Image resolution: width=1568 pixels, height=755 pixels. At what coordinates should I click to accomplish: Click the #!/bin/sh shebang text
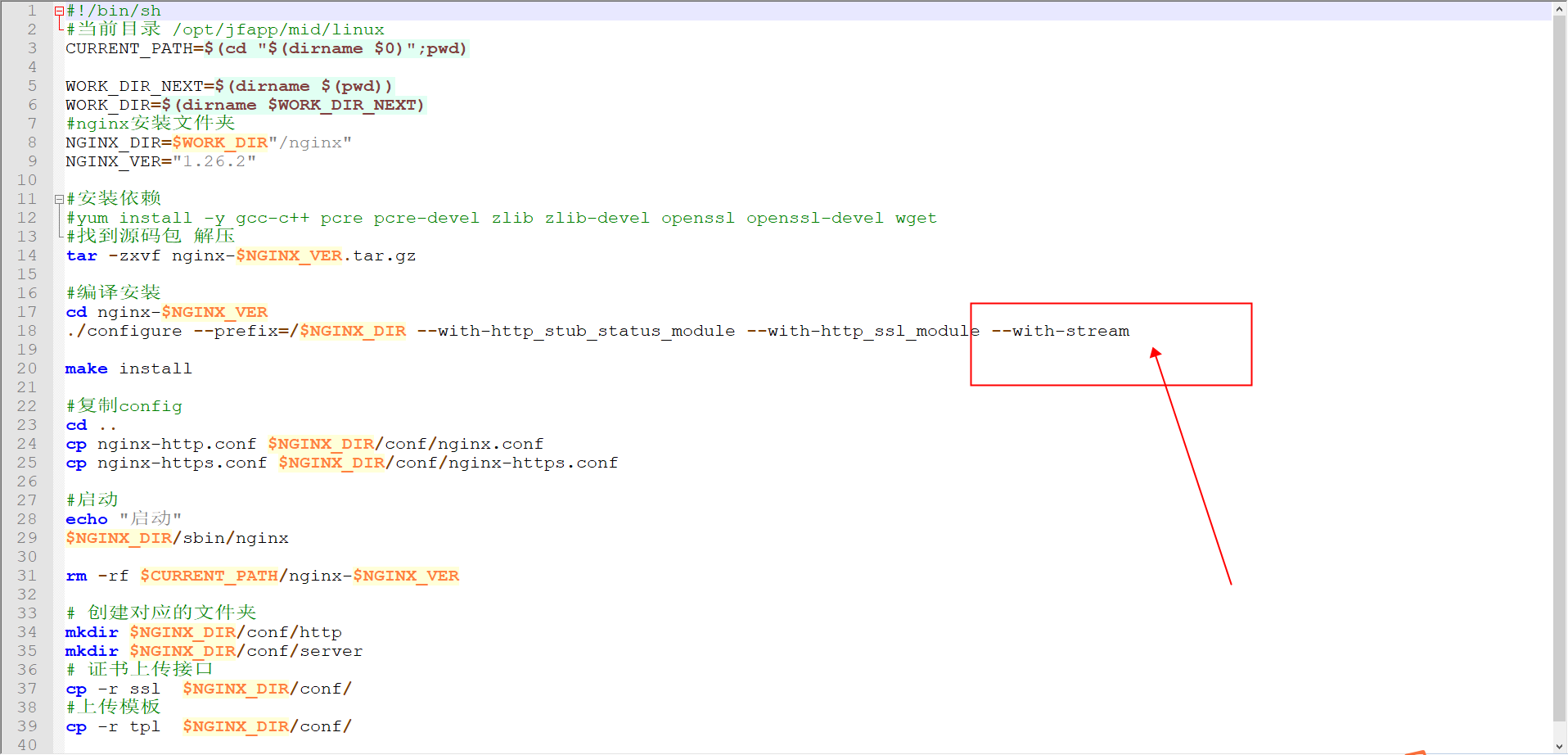114,11
